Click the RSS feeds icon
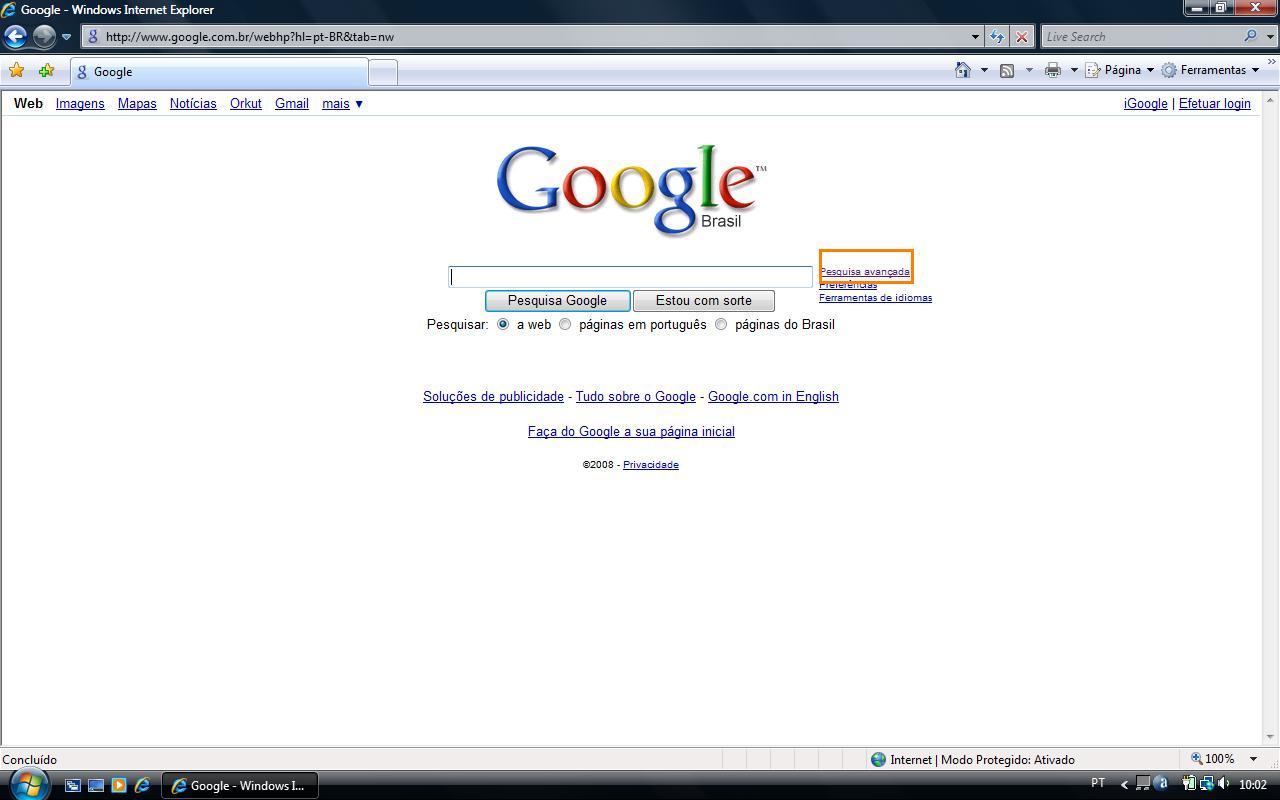 coord(1007,70)
